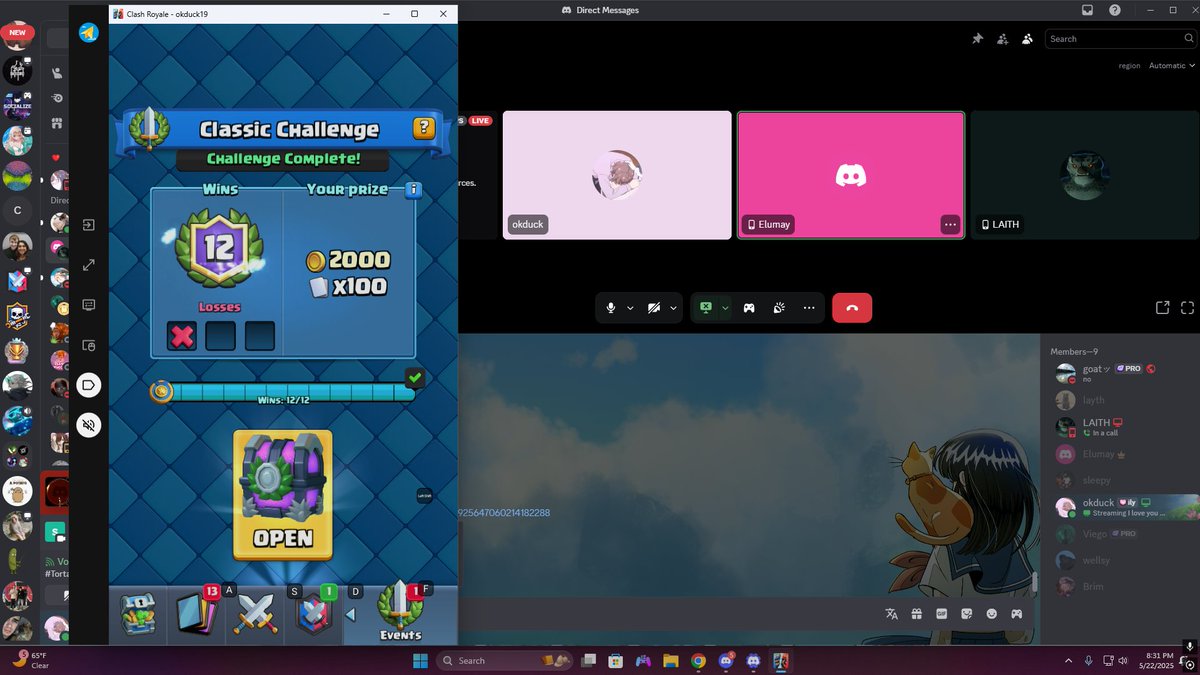
Task: Open LAITH in the members list
Action: (1120, 427)
